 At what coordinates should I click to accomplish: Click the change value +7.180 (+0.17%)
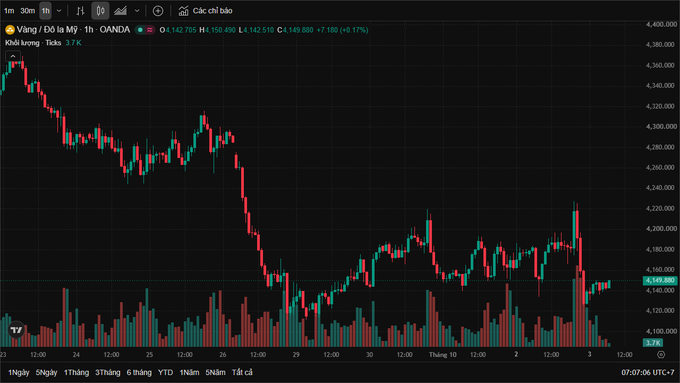[342, 30]
